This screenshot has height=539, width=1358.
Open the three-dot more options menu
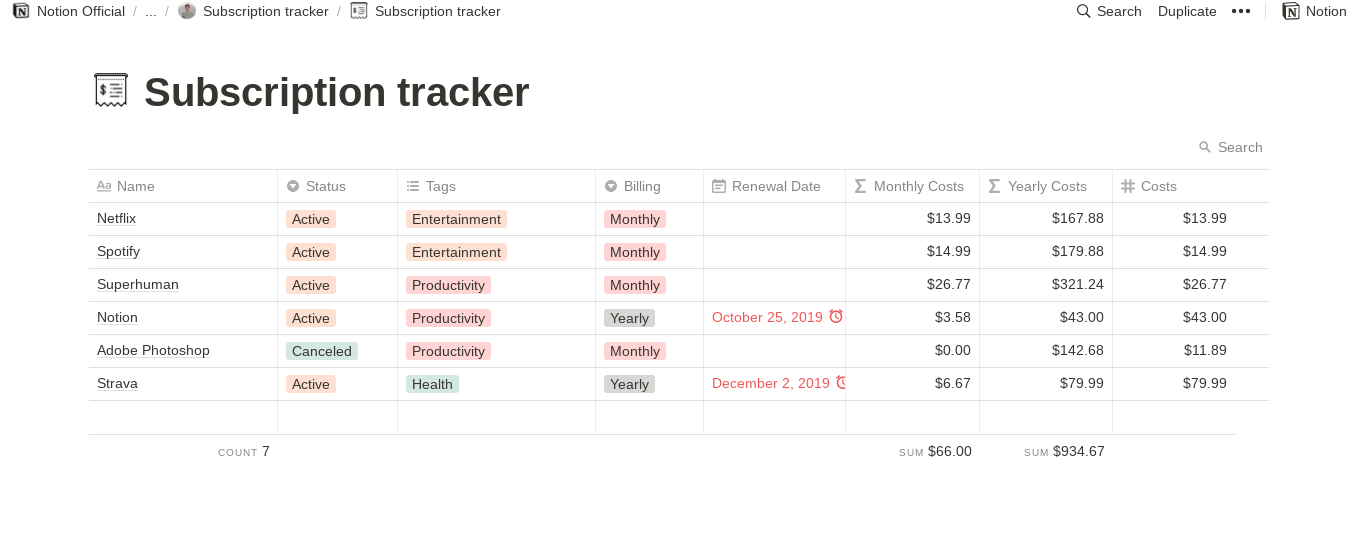[x=1241, y=11]
